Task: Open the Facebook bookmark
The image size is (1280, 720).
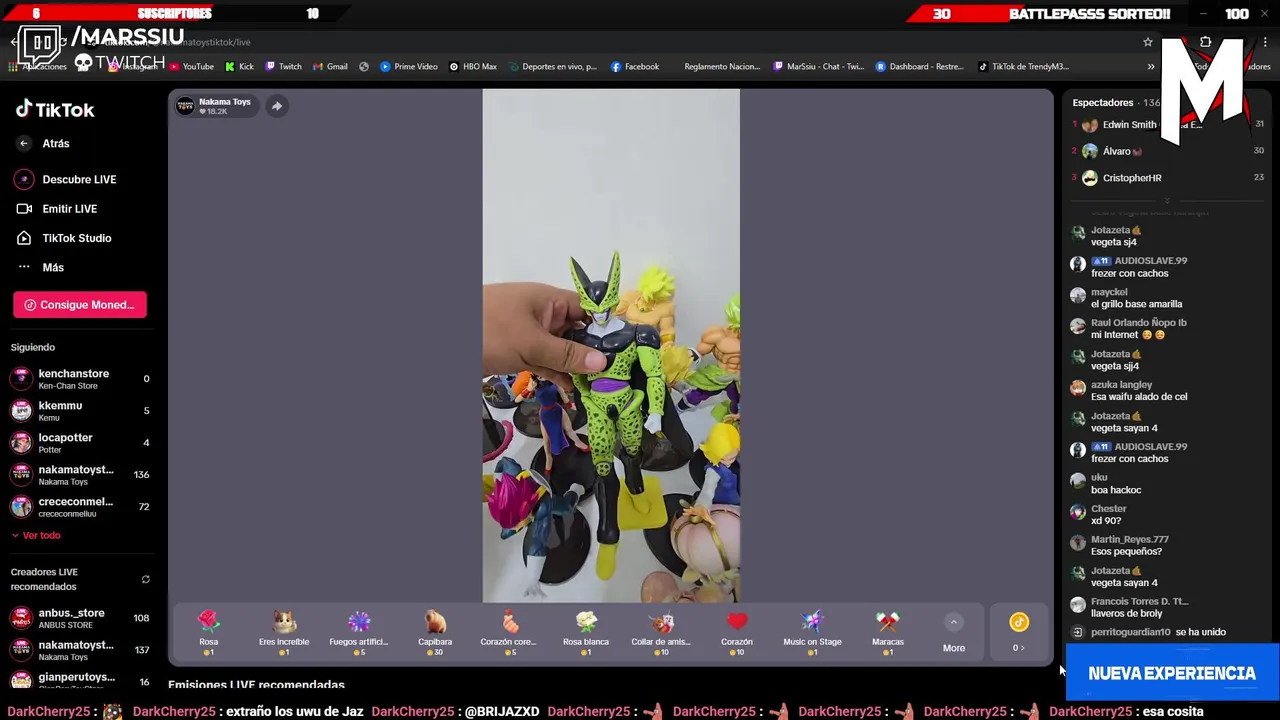Action: point(634,67)
